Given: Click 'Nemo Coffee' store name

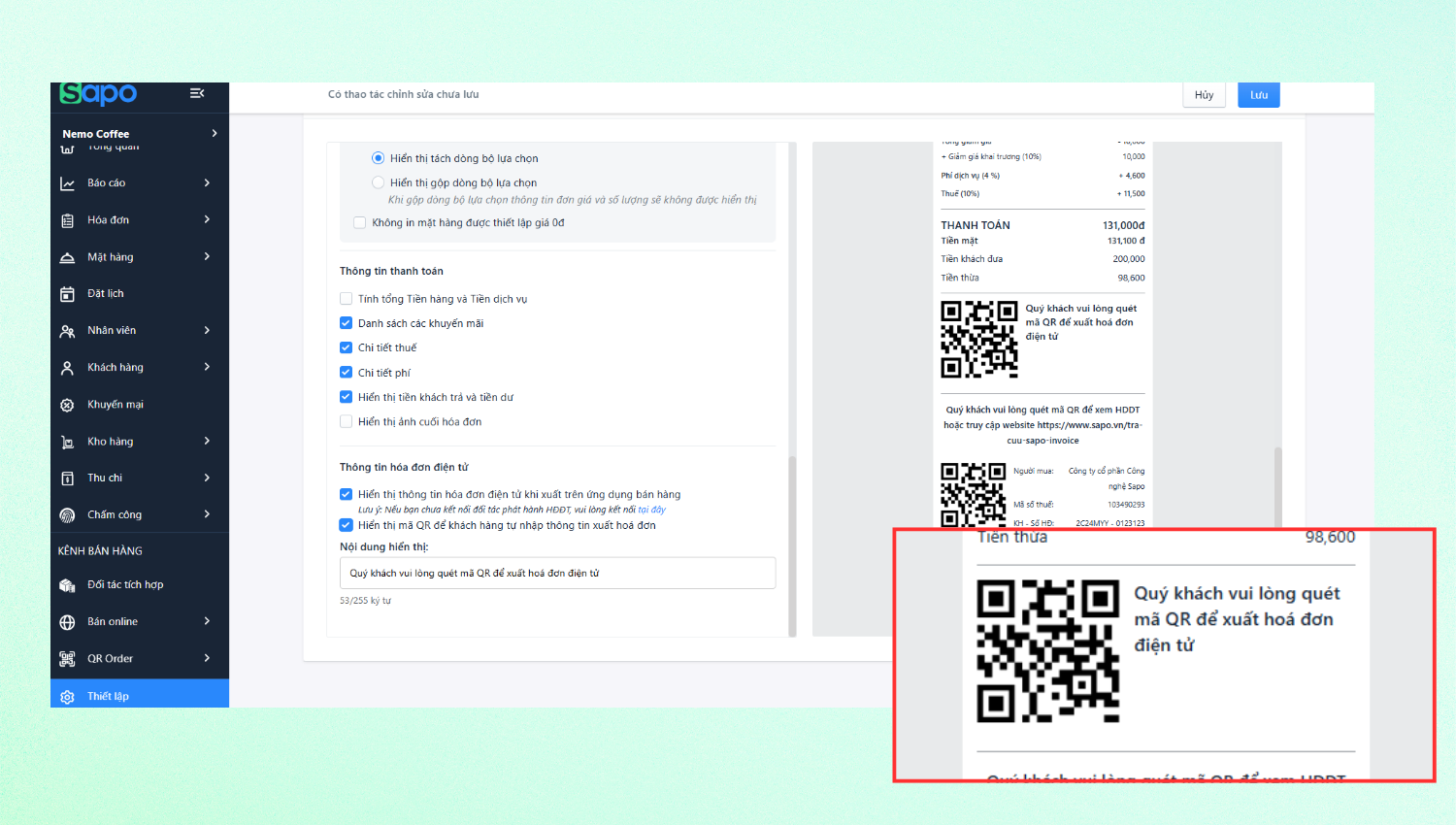Looking at the screenshot, I should [x=96, y=134].
